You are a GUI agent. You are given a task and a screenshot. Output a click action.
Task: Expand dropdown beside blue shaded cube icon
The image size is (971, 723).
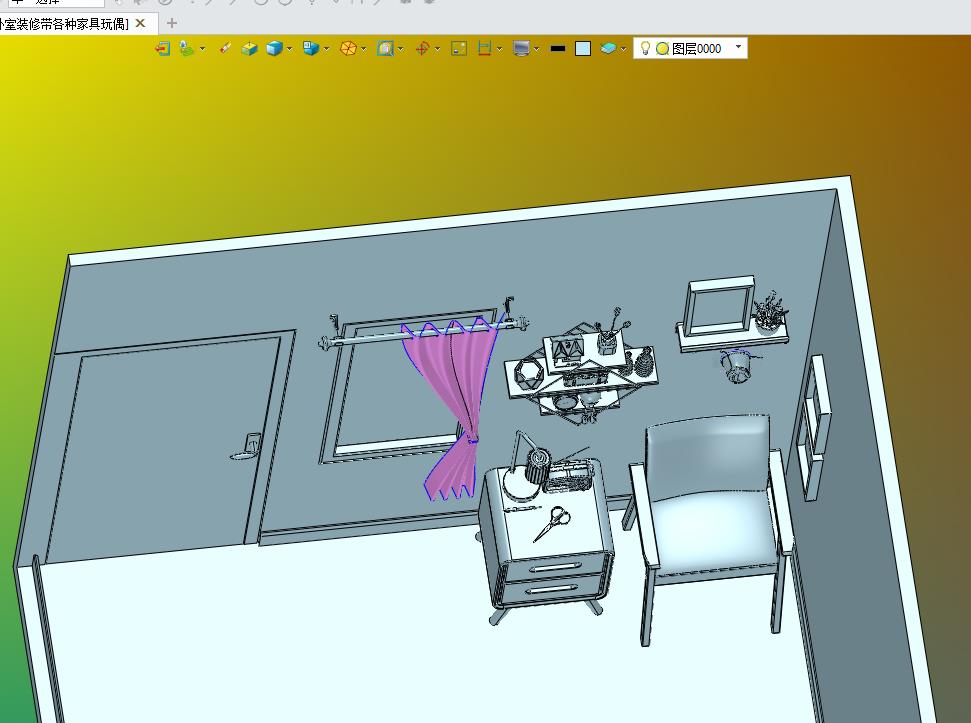(289, 48)
